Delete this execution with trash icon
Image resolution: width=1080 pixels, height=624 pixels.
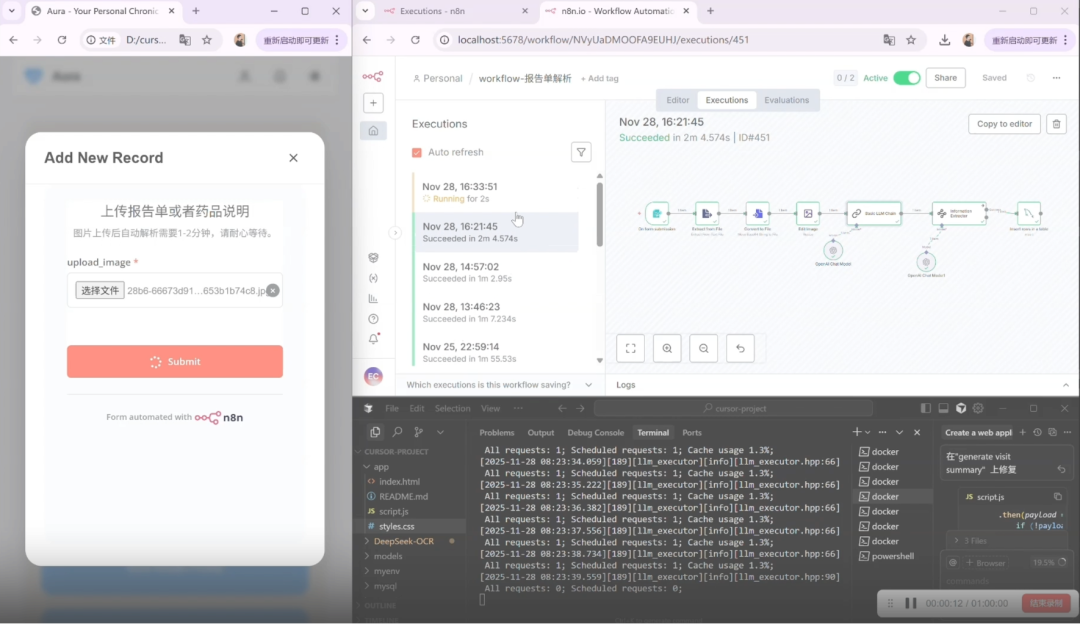[x=1056, y=124]
